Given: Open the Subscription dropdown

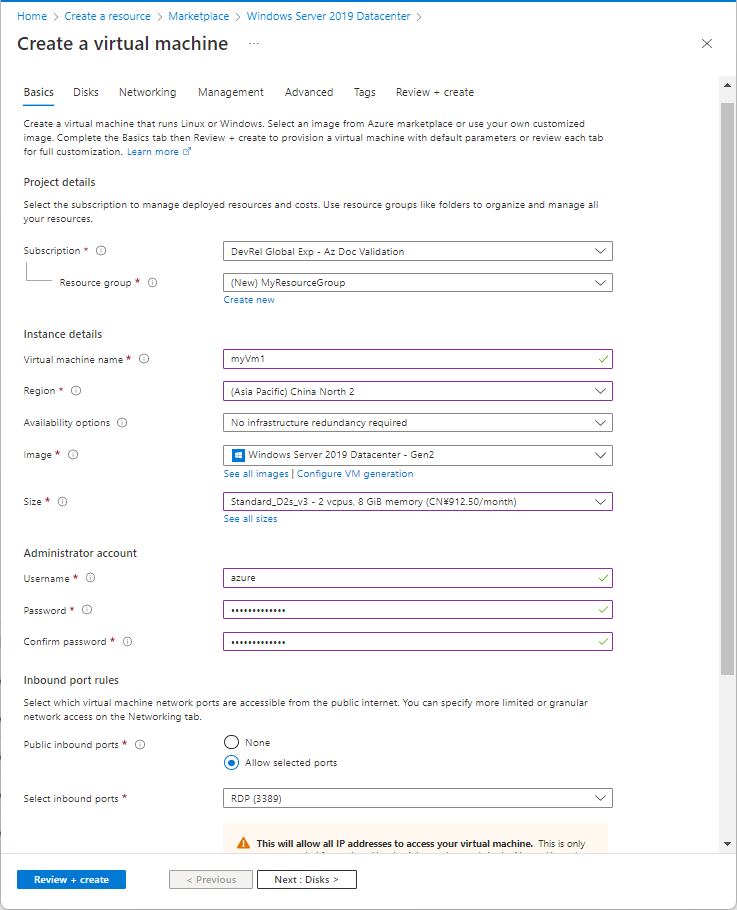Looking at the screenshot, I should tap(418, 251).
